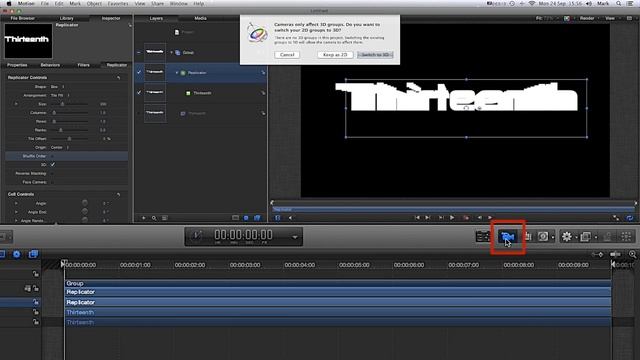This screenshot has height=360, width=640.
Task: Adjust the Tile Offset slider
Action: 70,139
